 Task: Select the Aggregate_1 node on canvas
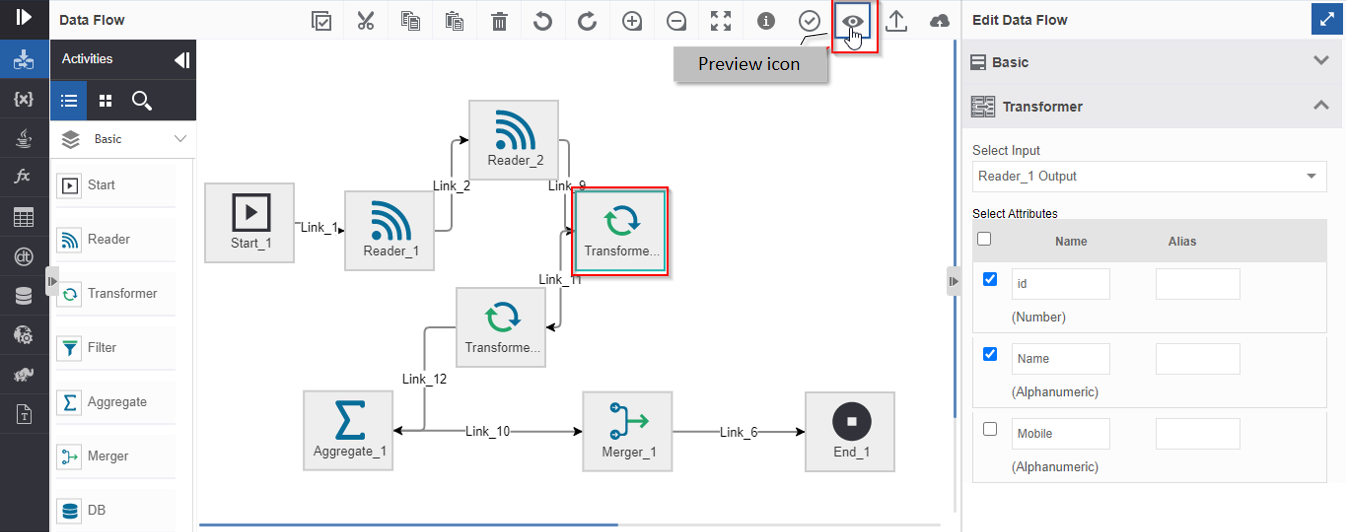click(348, 431)
